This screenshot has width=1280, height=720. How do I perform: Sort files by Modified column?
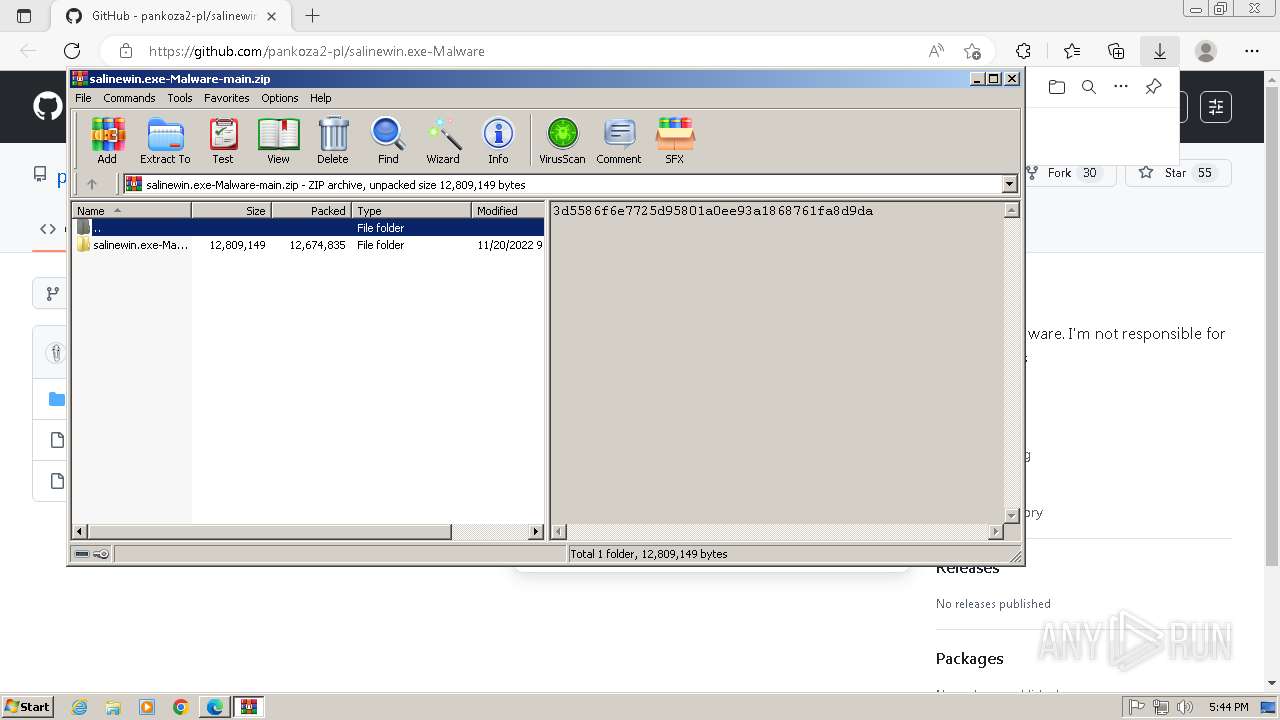(508, 210)
